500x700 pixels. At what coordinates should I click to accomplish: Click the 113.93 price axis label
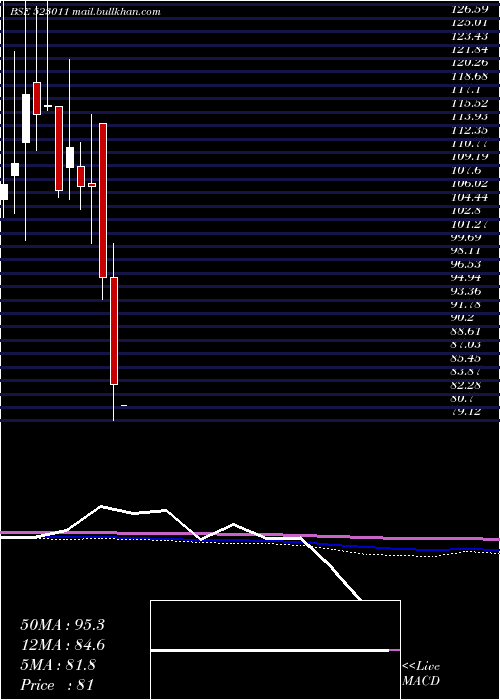tap(471, 116)
